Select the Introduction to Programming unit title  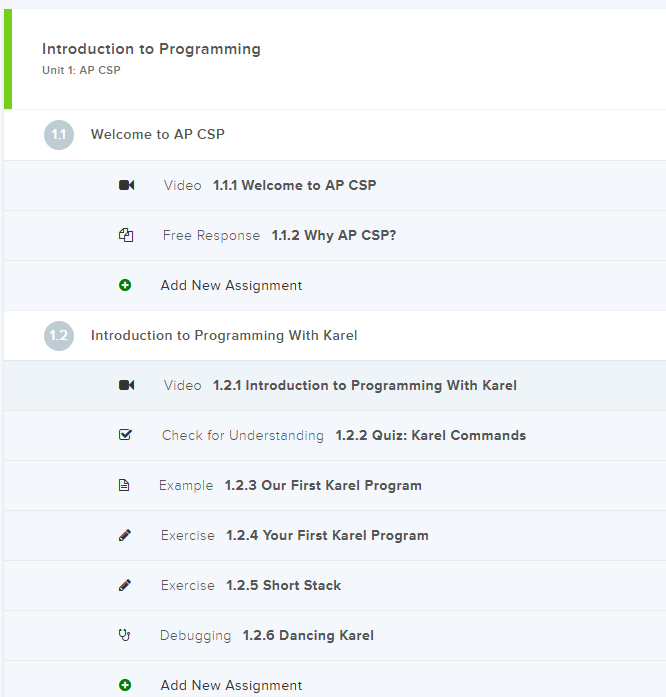tap(151, 49)
